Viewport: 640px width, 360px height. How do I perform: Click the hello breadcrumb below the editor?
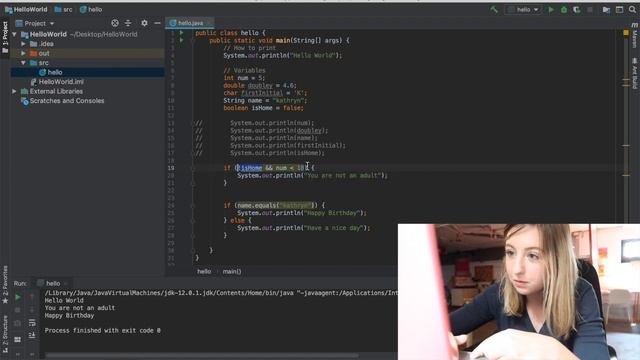coord(204,271)
